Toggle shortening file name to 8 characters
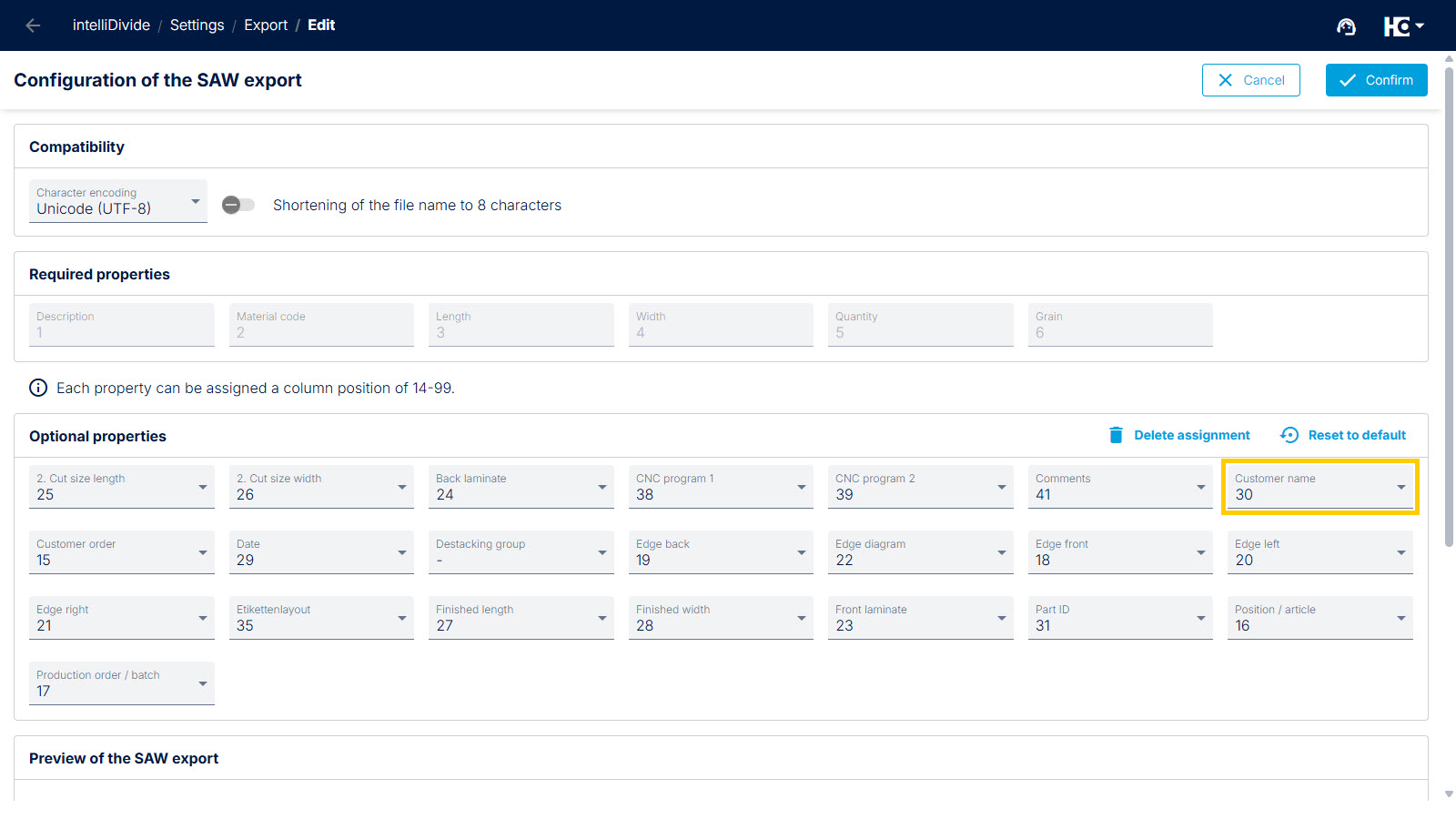This screenshot has width=1456, height=819. point(238,205)
